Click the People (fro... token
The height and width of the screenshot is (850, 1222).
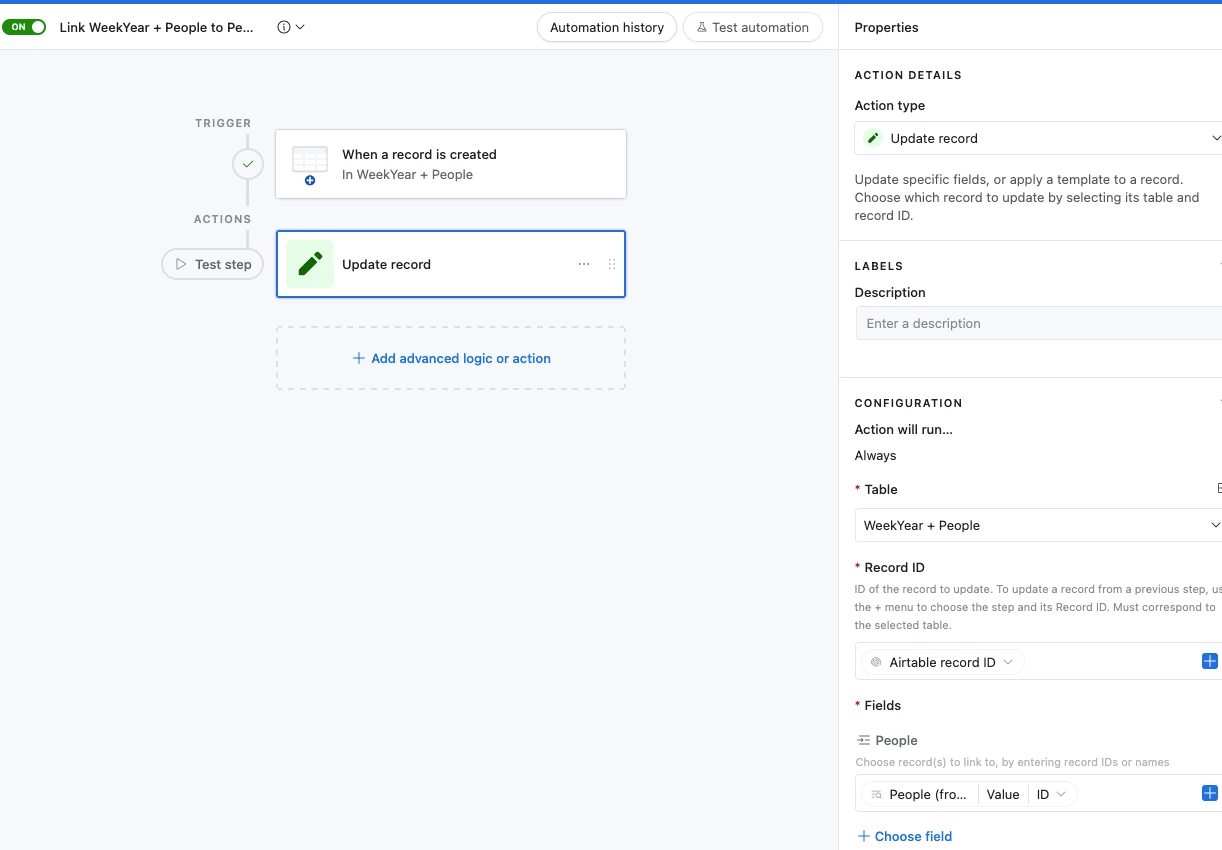click(x=927, y=794)
